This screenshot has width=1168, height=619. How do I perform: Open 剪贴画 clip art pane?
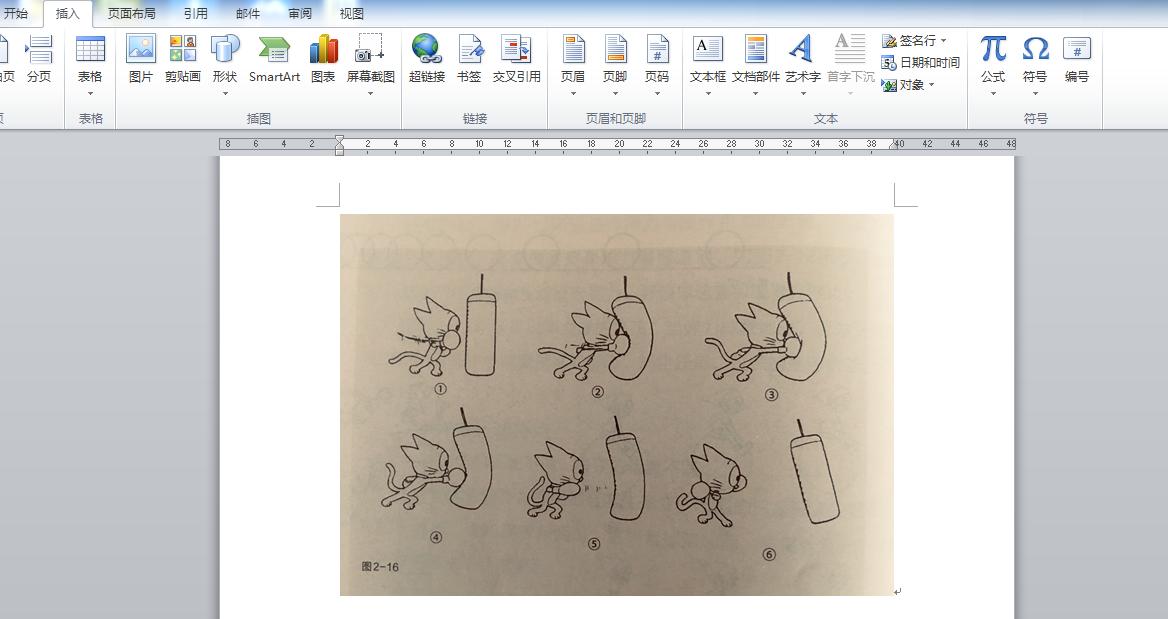point(183,58)
